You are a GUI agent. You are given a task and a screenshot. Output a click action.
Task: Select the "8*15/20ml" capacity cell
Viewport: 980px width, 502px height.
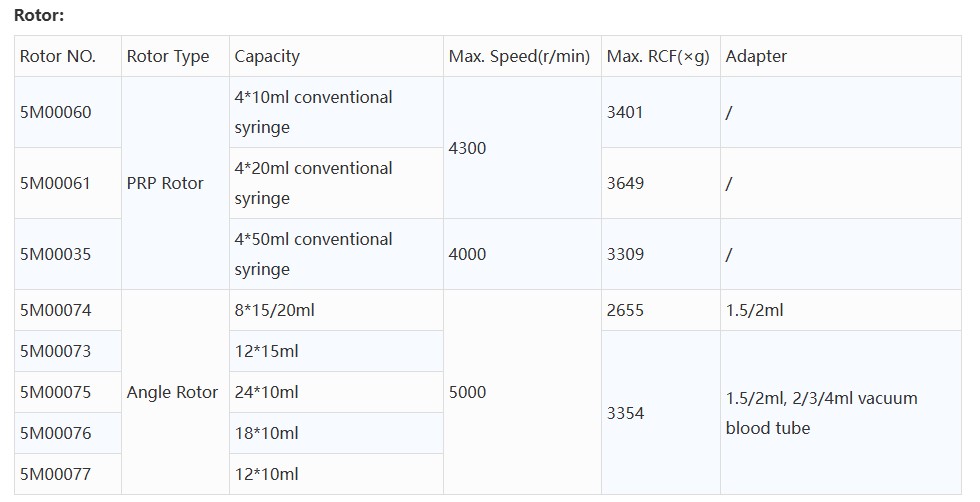pos(275,310)
